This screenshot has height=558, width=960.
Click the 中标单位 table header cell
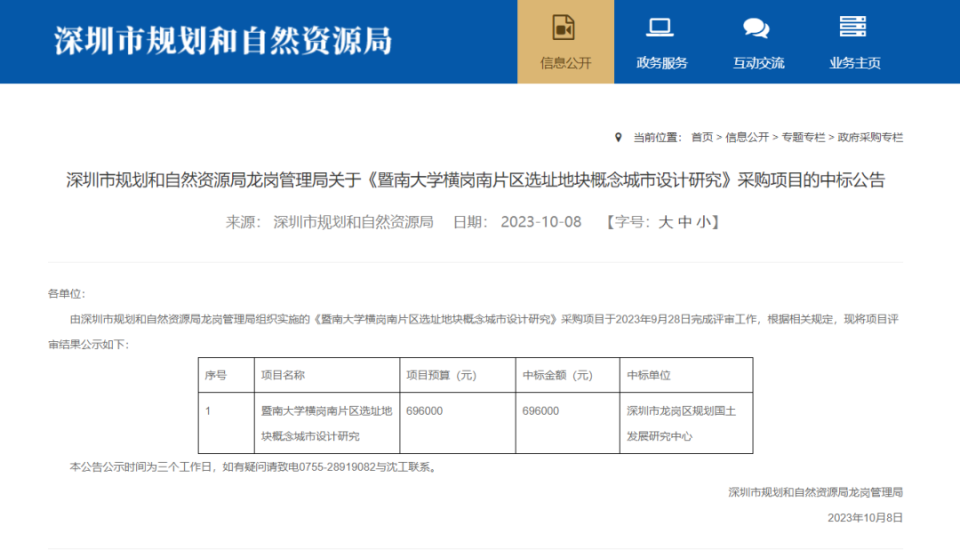[x=686, y=375]
